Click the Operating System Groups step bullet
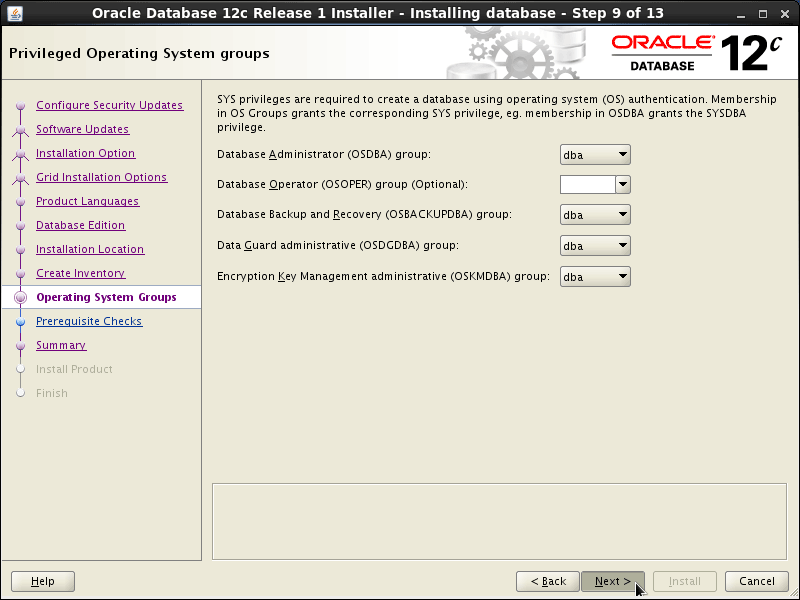The image size is (800, 600). [x=20, y=297]
